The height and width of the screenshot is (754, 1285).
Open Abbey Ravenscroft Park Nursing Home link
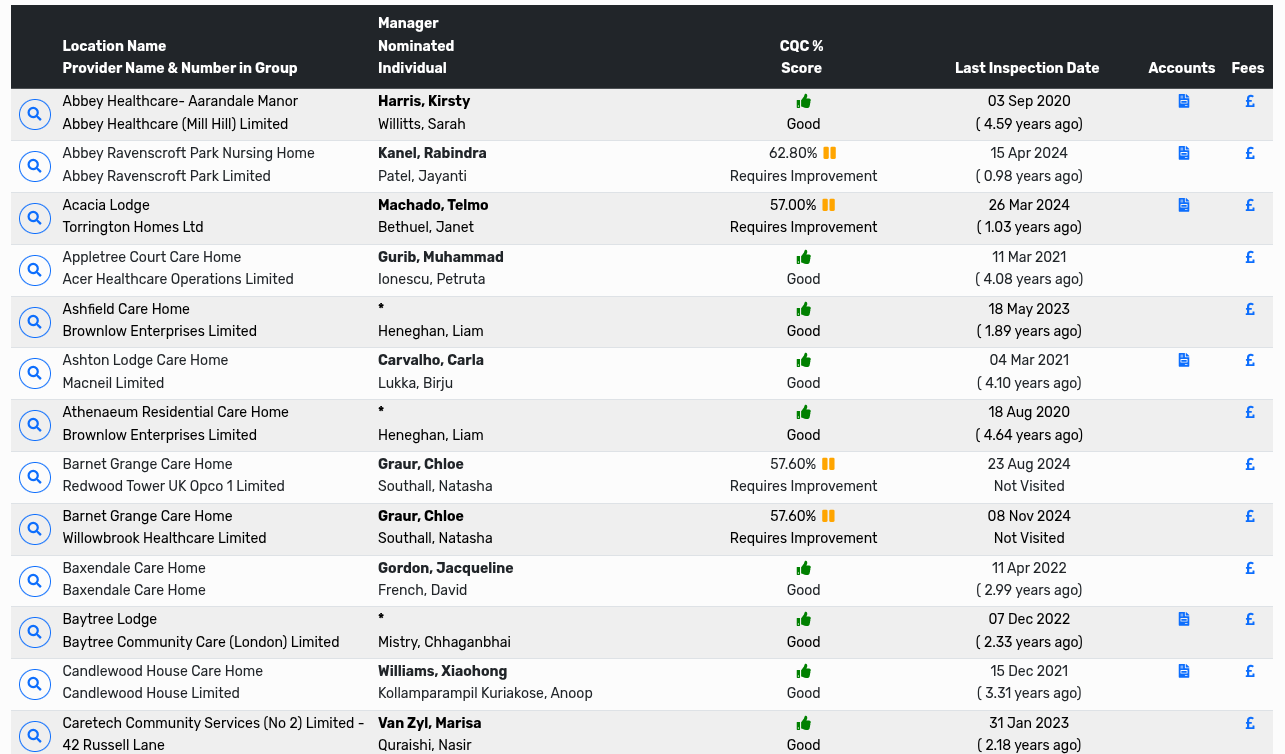point(188,153)
